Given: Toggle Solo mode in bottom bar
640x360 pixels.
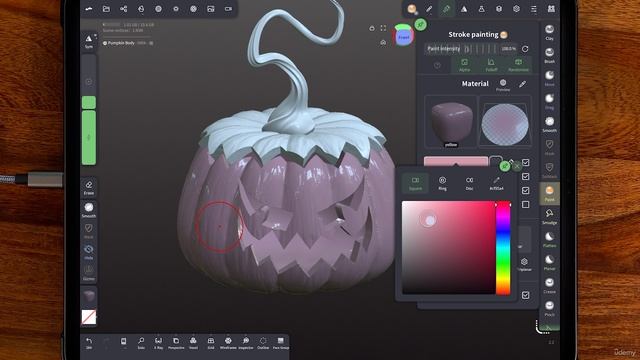Looking at the screenshot, I should click(141, 343).
